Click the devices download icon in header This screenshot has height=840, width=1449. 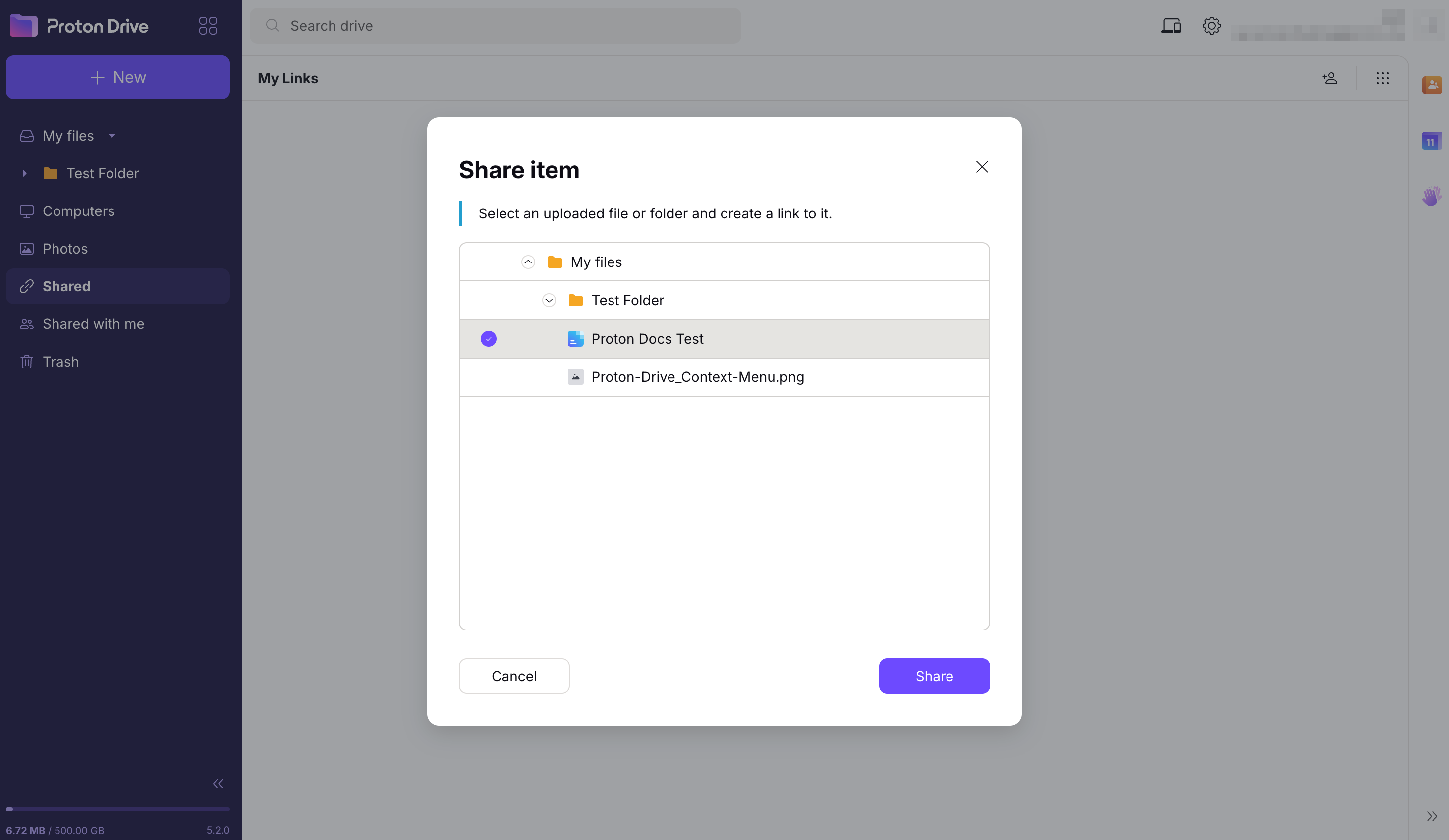click(x=1170, y=25)
